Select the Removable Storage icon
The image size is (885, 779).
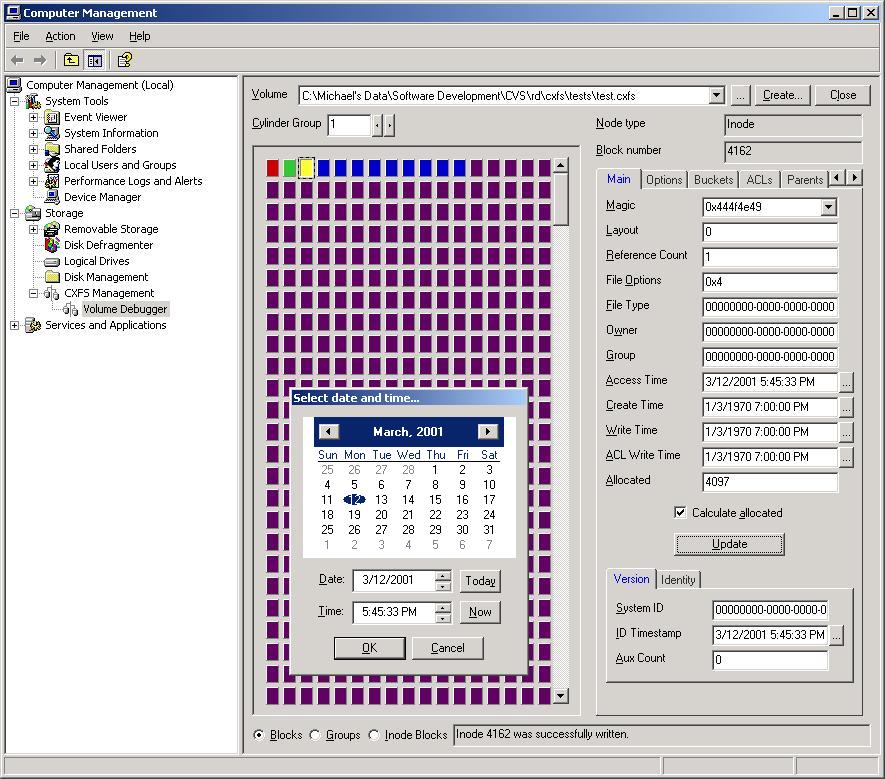point(52,229)
